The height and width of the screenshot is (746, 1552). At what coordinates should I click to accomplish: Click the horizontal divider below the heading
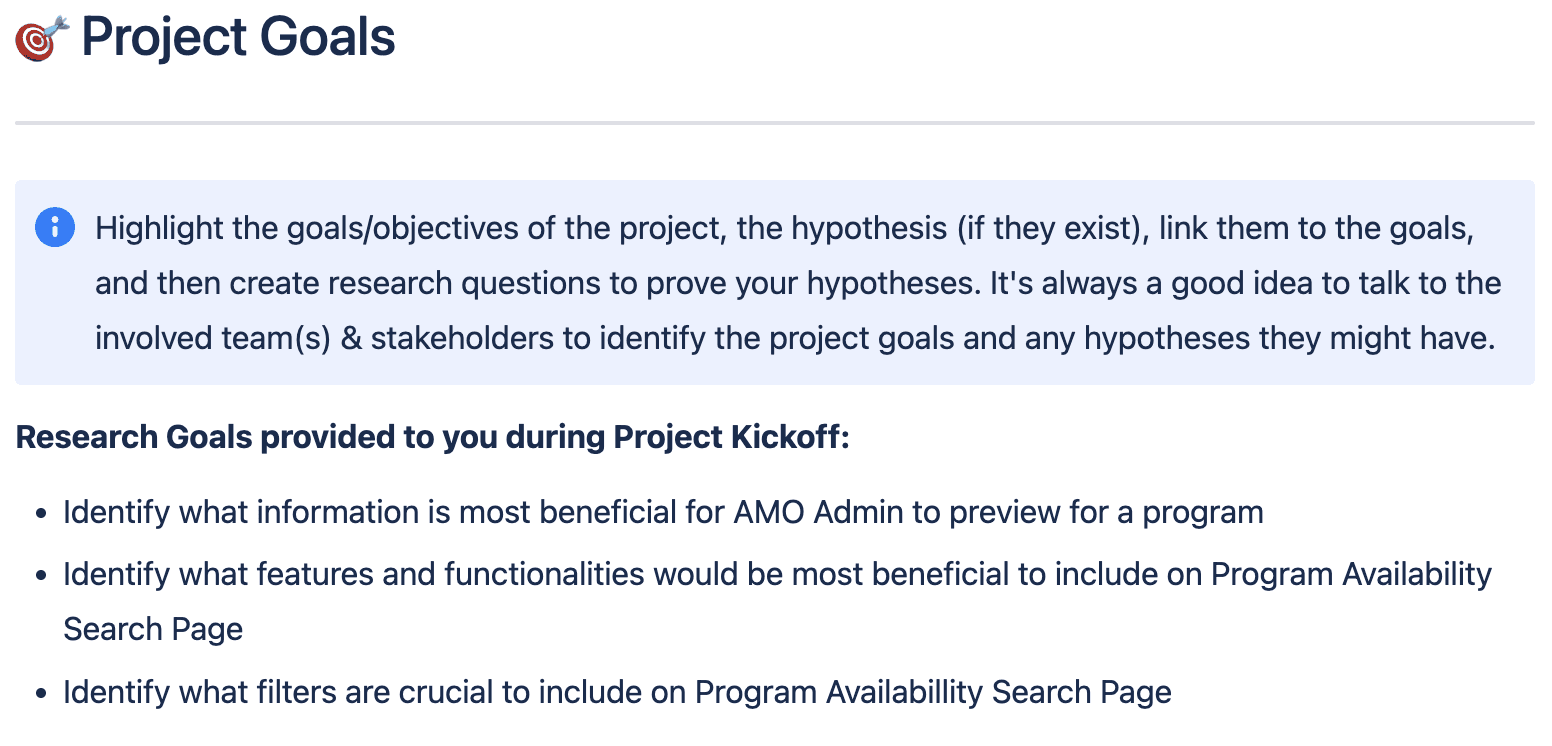coord(775,123)
